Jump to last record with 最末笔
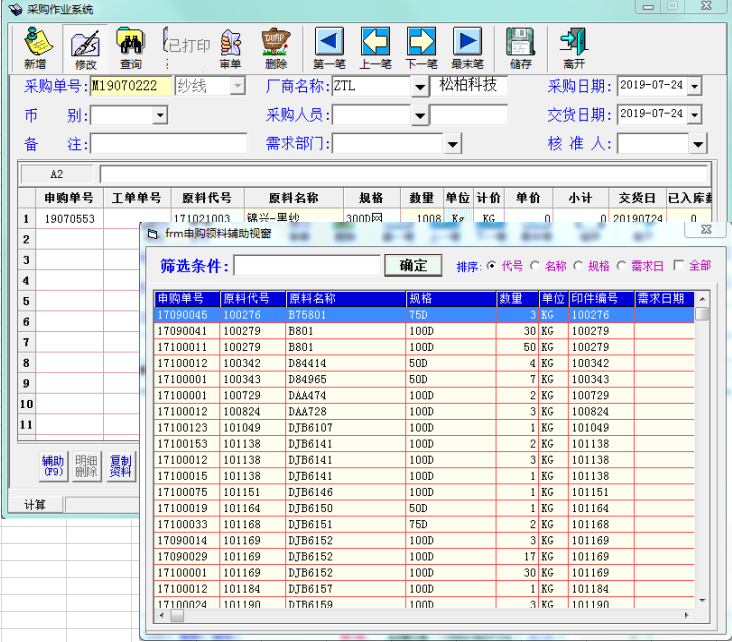 (467, 48)
